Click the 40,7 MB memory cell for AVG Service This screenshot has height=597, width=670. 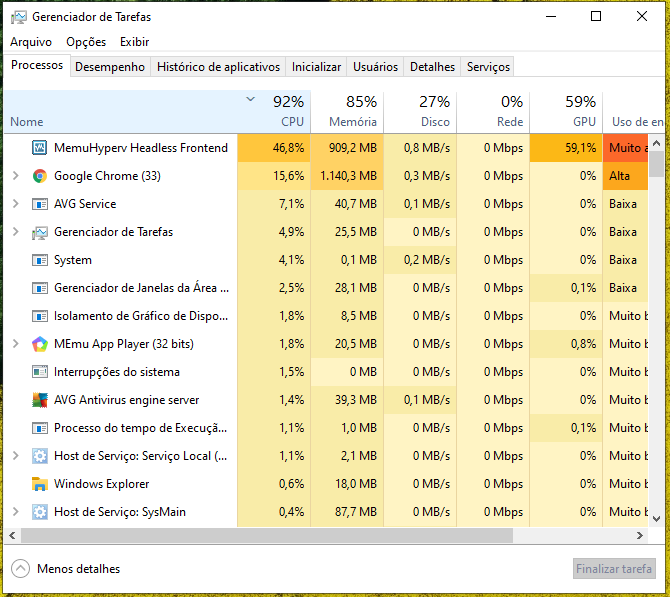pyautogui.click(x=347, y=204)
